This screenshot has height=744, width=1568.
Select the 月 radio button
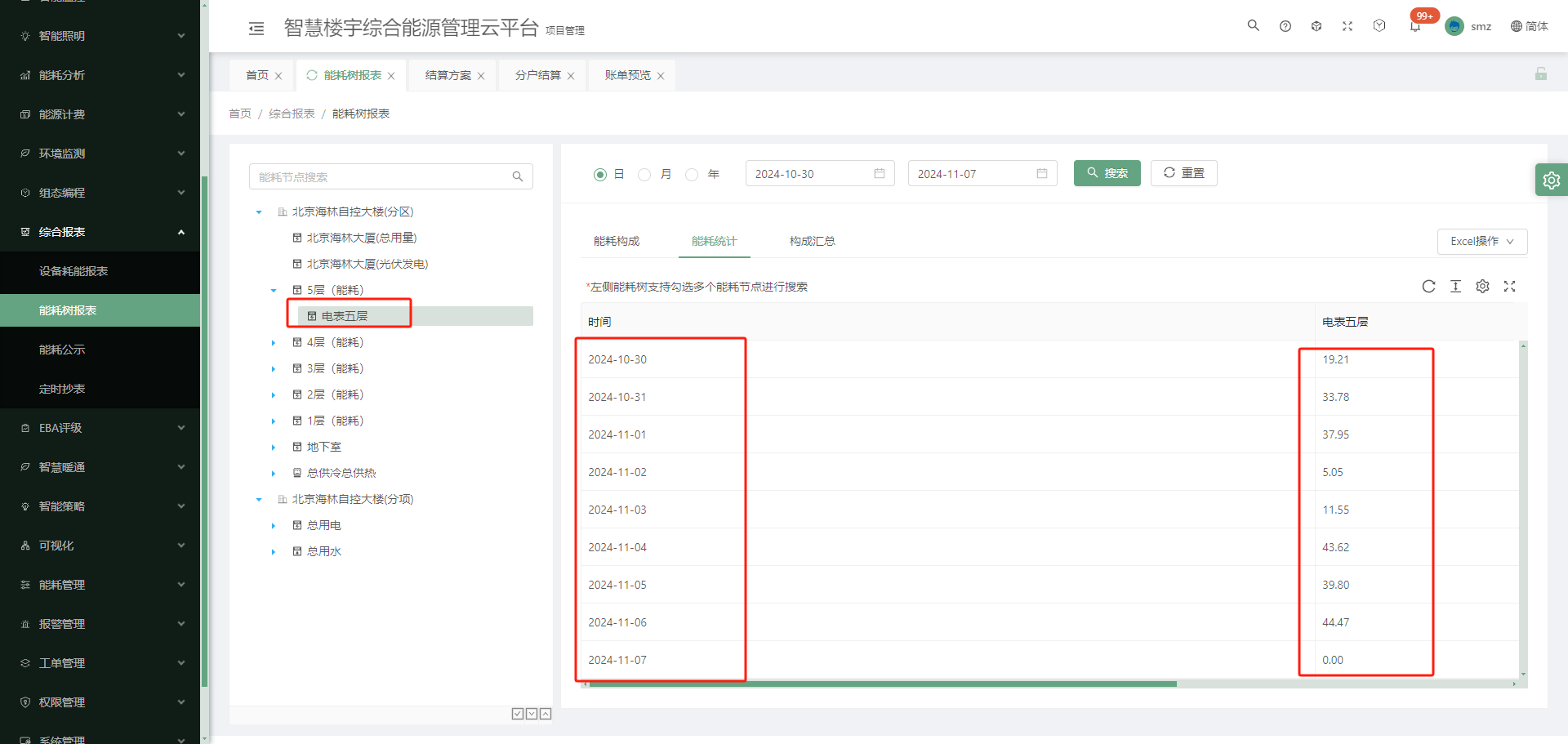click(644, 174)
